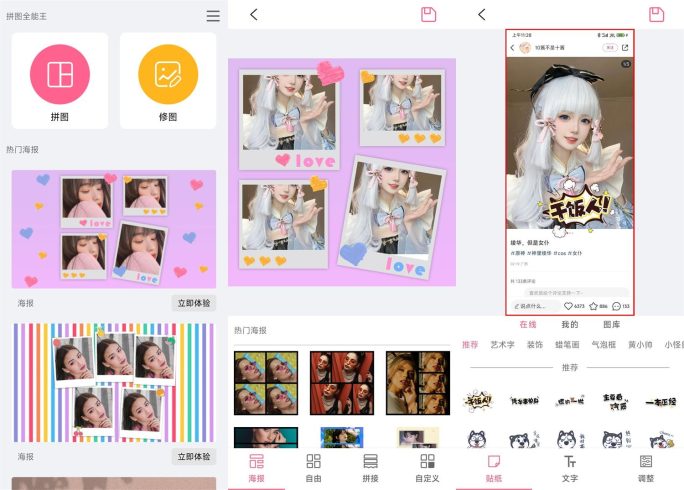Choose the teal face poster template
This screenshot has height=490, width=684.
click(x=266, y=438)
